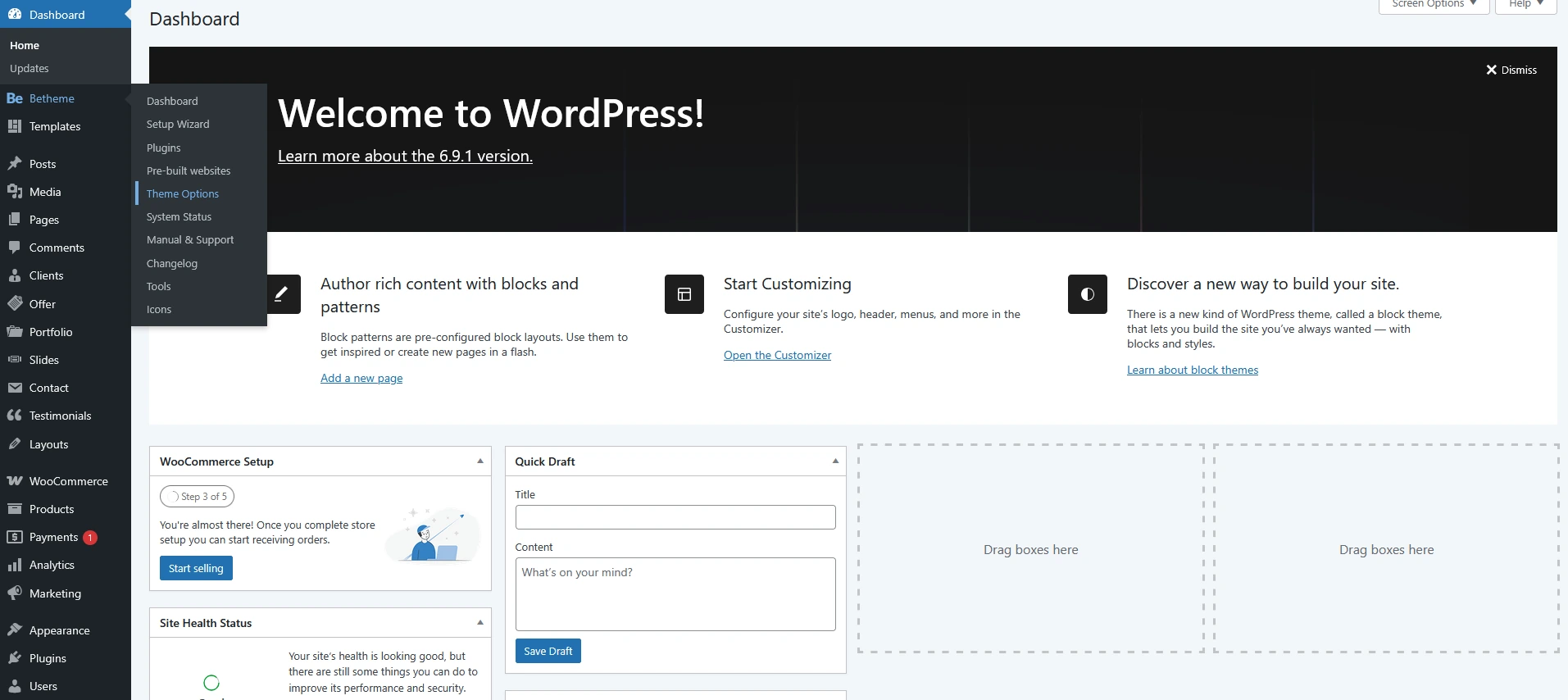Go to Updates under Dashboard
Viewport: 1568px width, 700px height.
[30, 68]
